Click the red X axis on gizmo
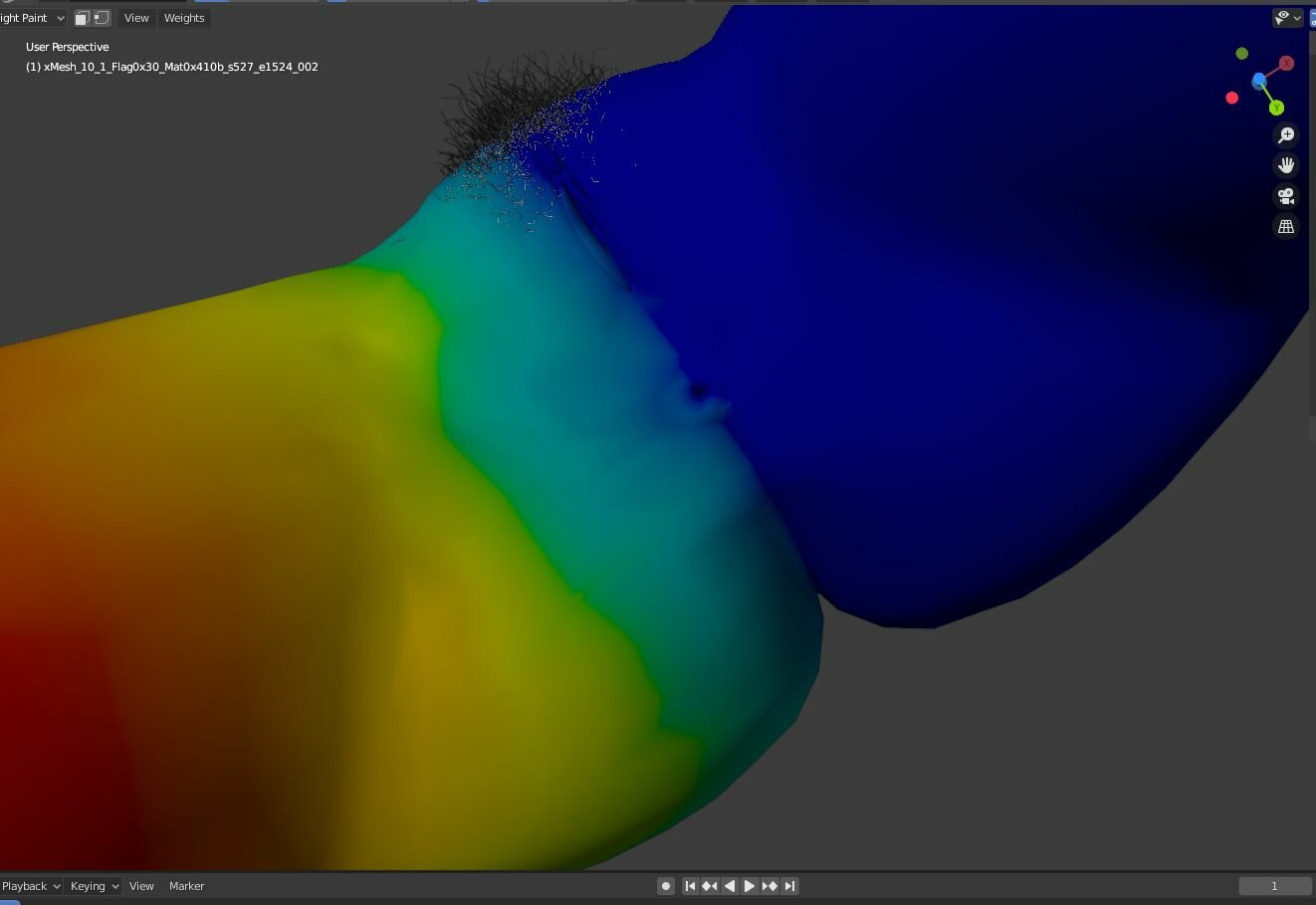 pyautogui.click(x=1286, y=64)
